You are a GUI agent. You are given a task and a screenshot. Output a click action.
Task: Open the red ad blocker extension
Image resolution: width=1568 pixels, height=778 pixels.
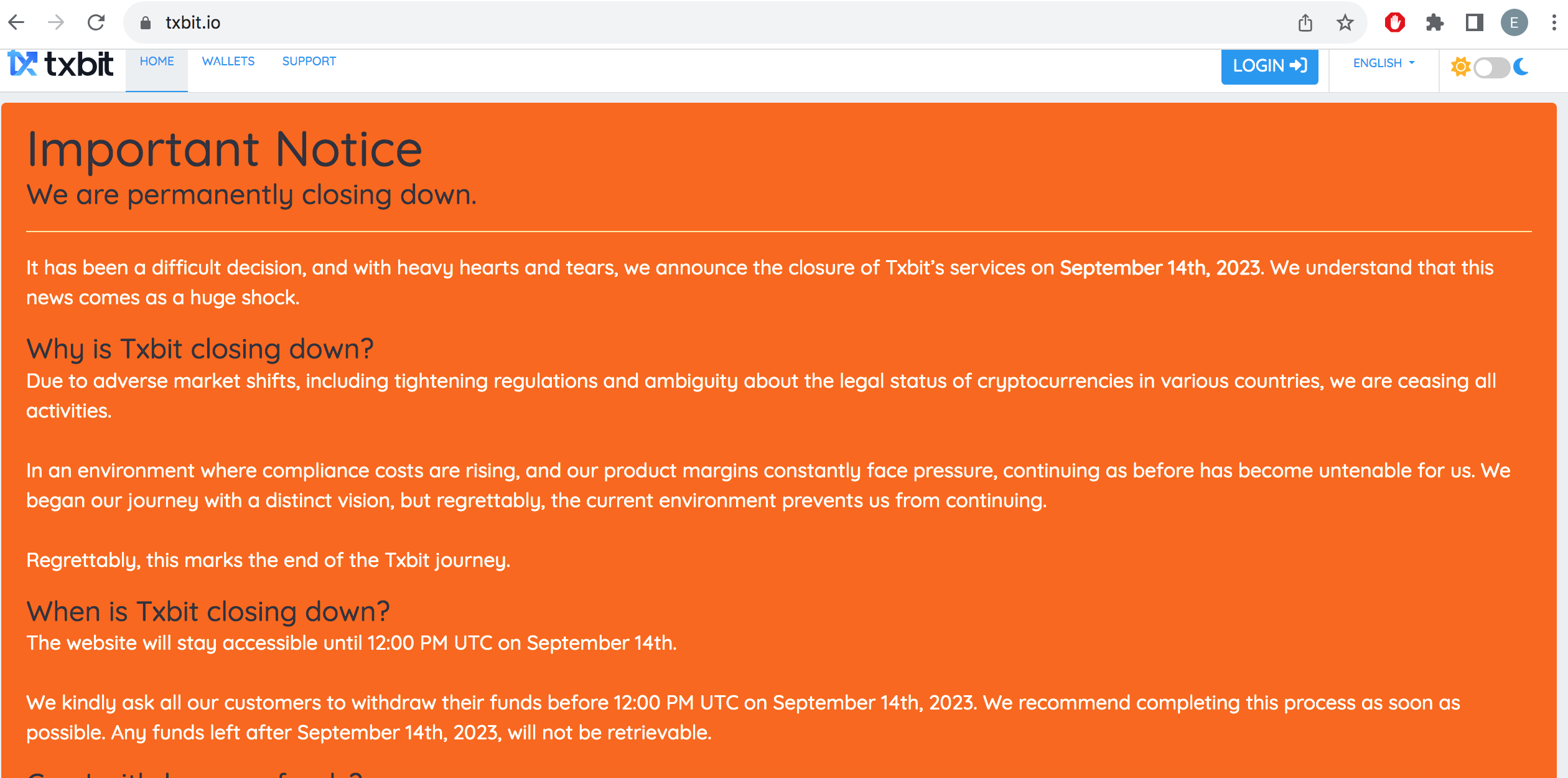point(1395,23)
